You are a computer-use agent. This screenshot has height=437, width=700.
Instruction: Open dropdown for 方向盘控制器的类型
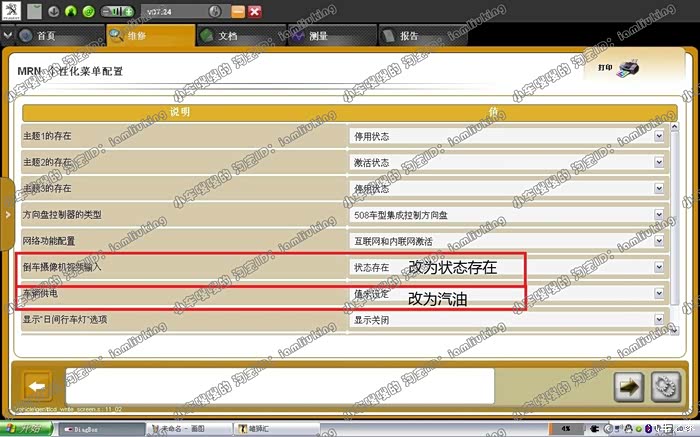coord(658,214)
